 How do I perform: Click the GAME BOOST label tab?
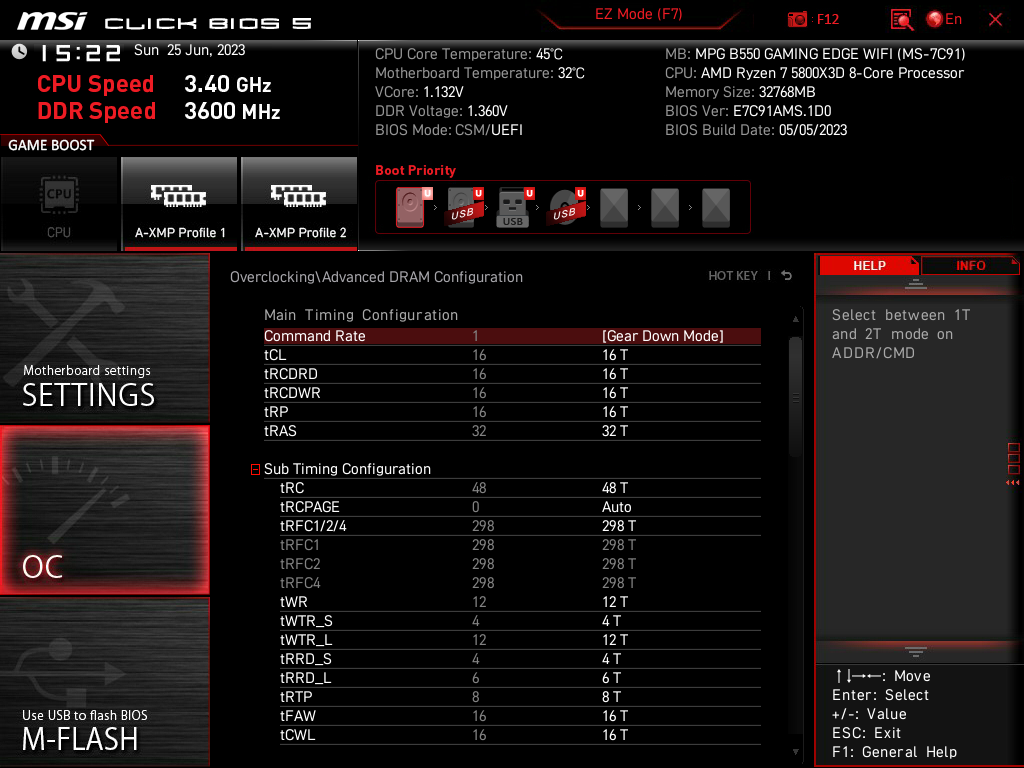[x=51, y=145]
